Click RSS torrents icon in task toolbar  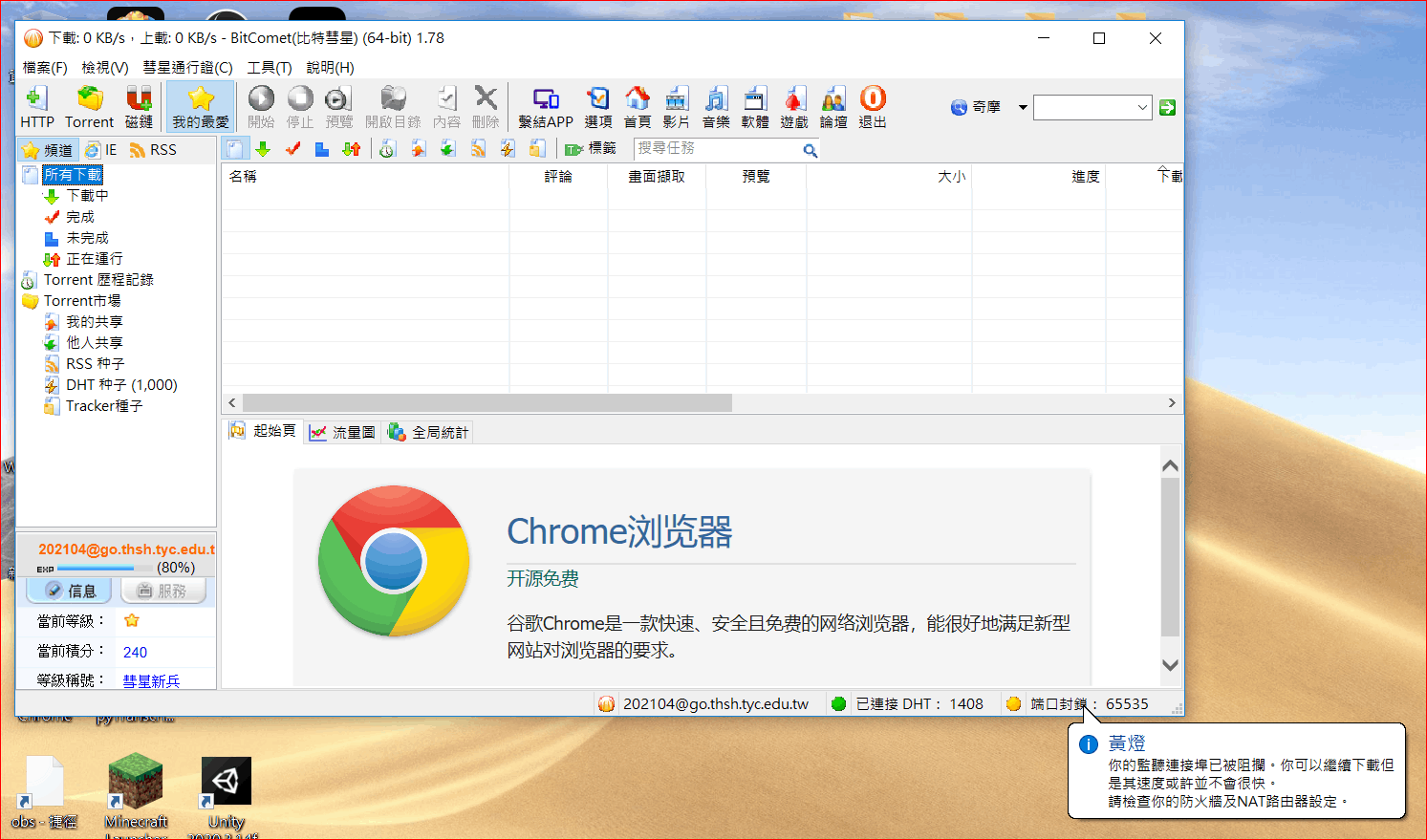(478, 149)
